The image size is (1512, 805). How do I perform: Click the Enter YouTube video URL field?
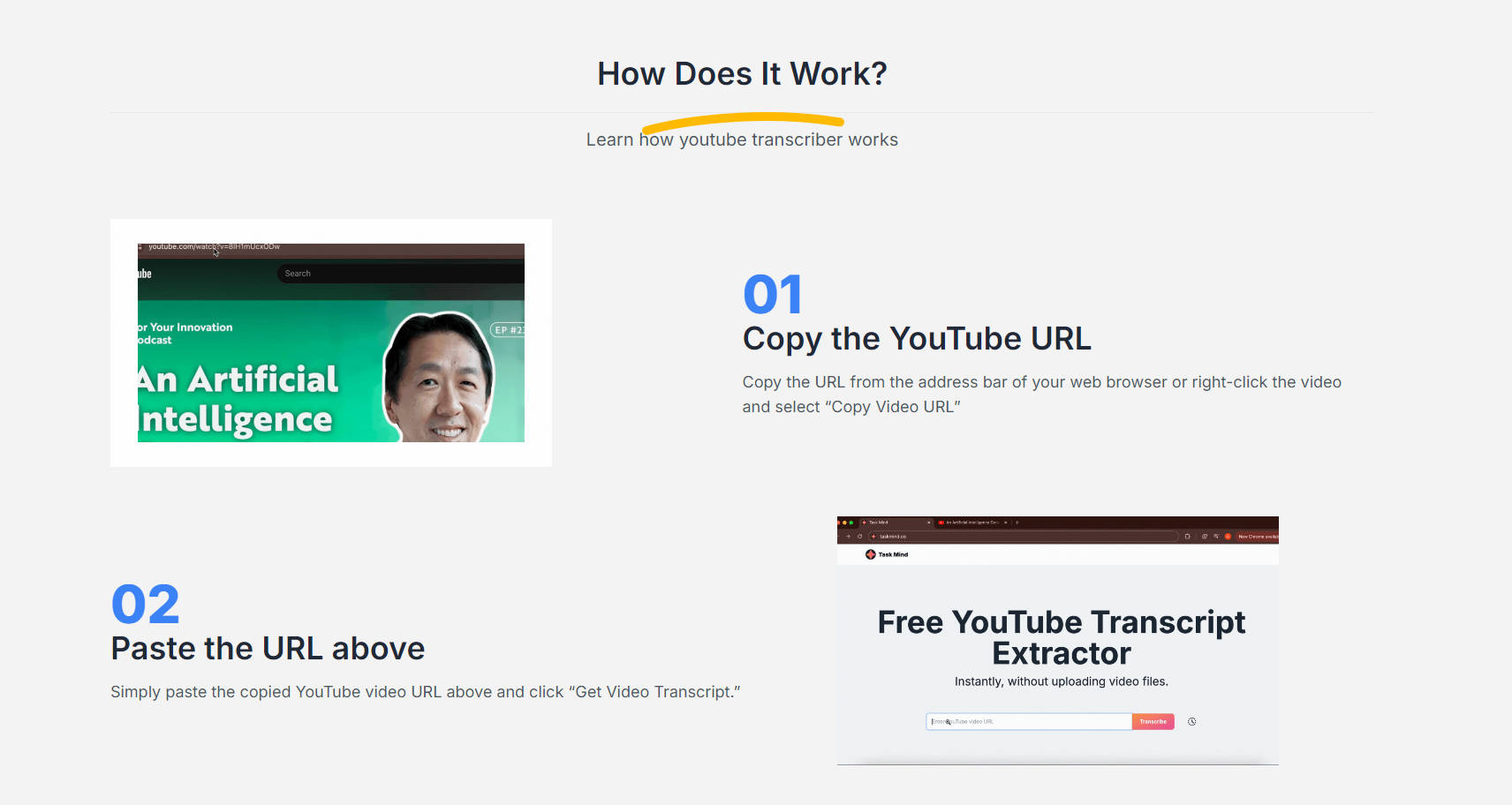click(x=1028, y=722)
